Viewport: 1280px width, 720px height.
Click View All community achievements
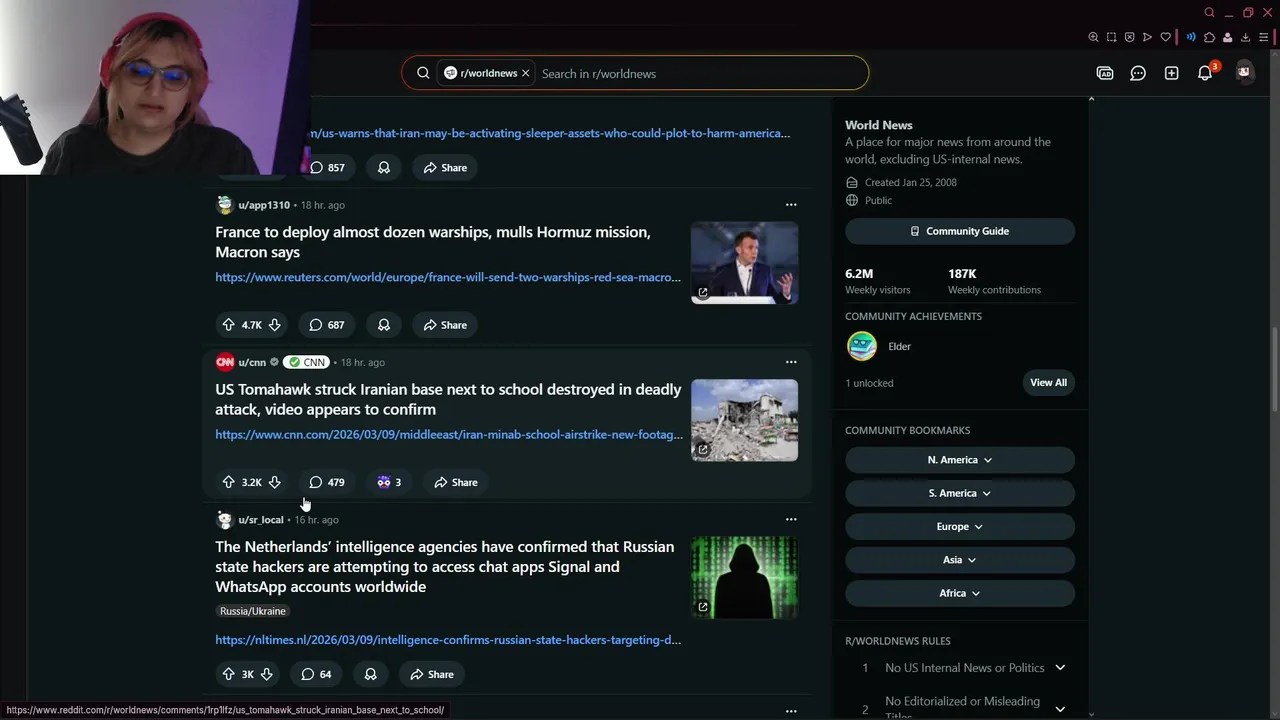[x=1048, y=382]
